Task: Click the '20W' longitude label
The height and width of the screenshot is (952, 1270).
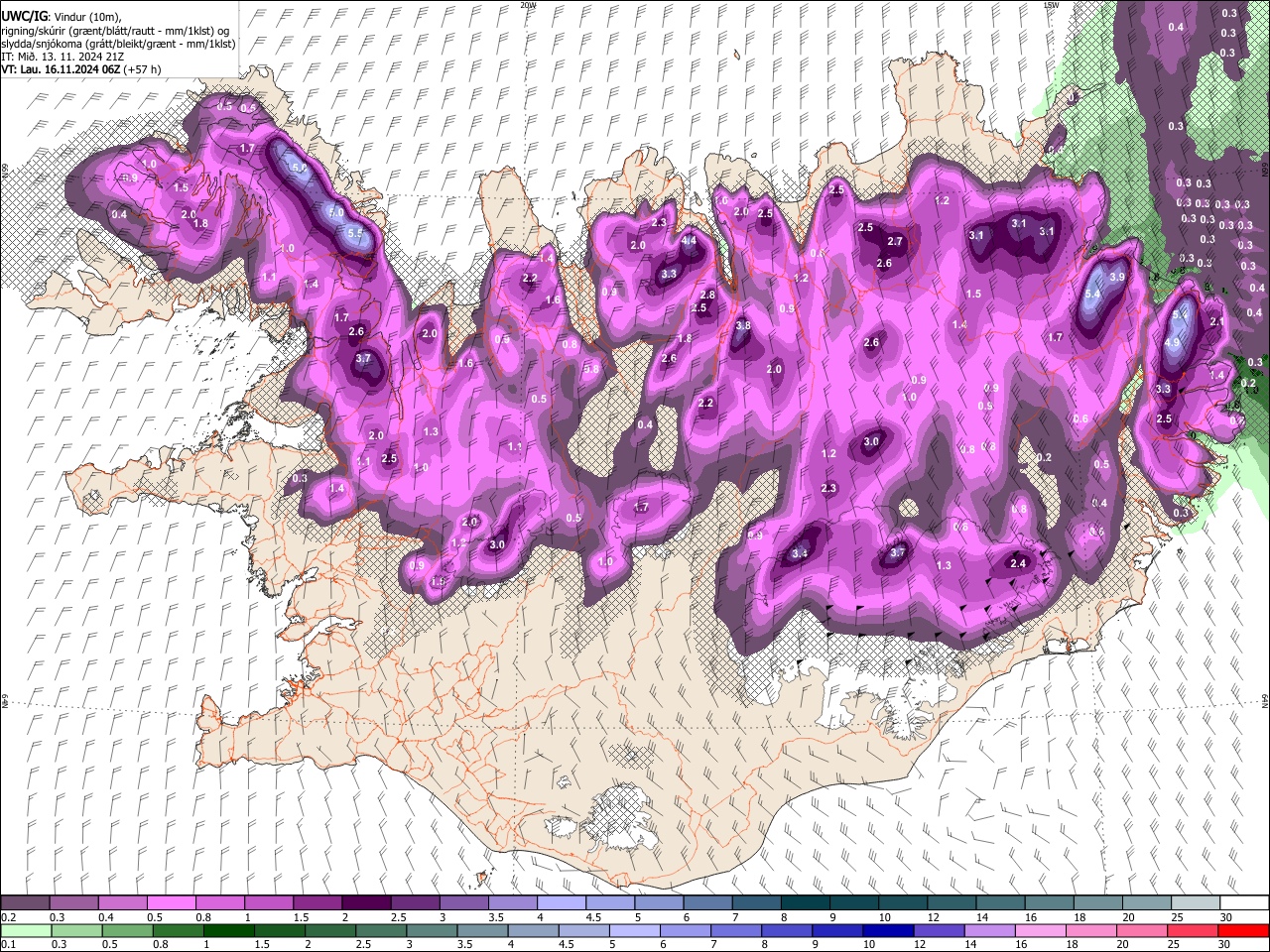Action: pos(527,5)
